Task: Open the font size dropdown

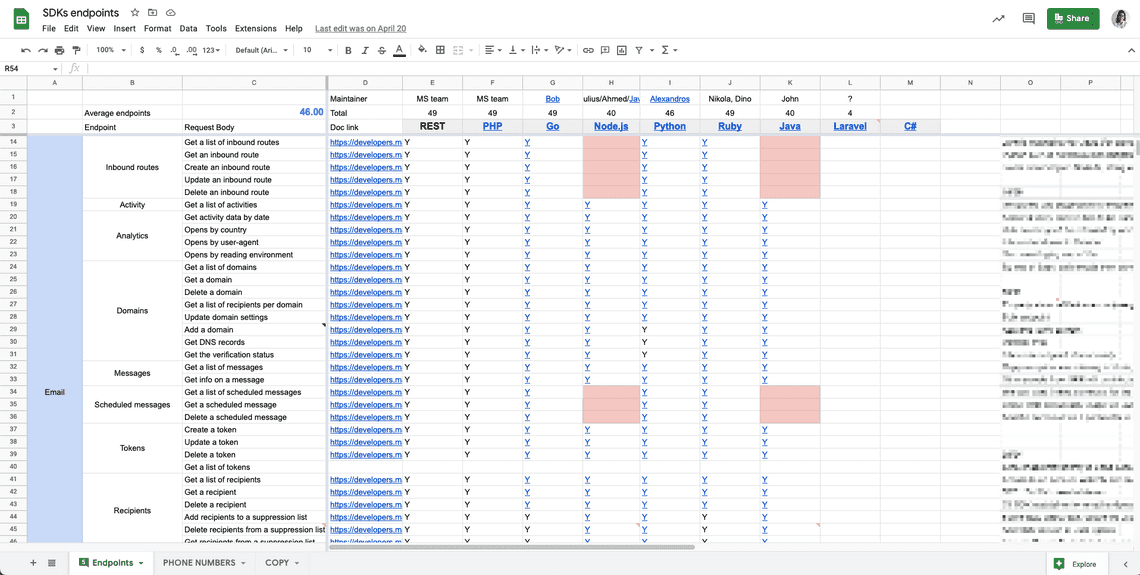Action: coord(316,50)
